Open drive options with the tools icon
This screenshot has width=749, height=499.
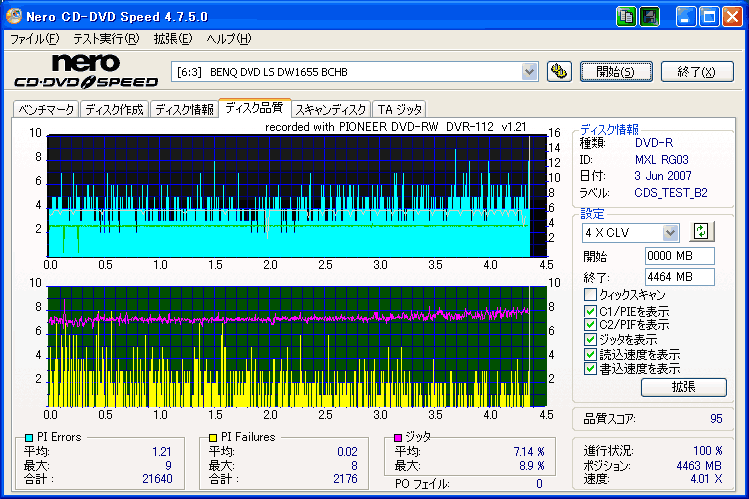560,71
